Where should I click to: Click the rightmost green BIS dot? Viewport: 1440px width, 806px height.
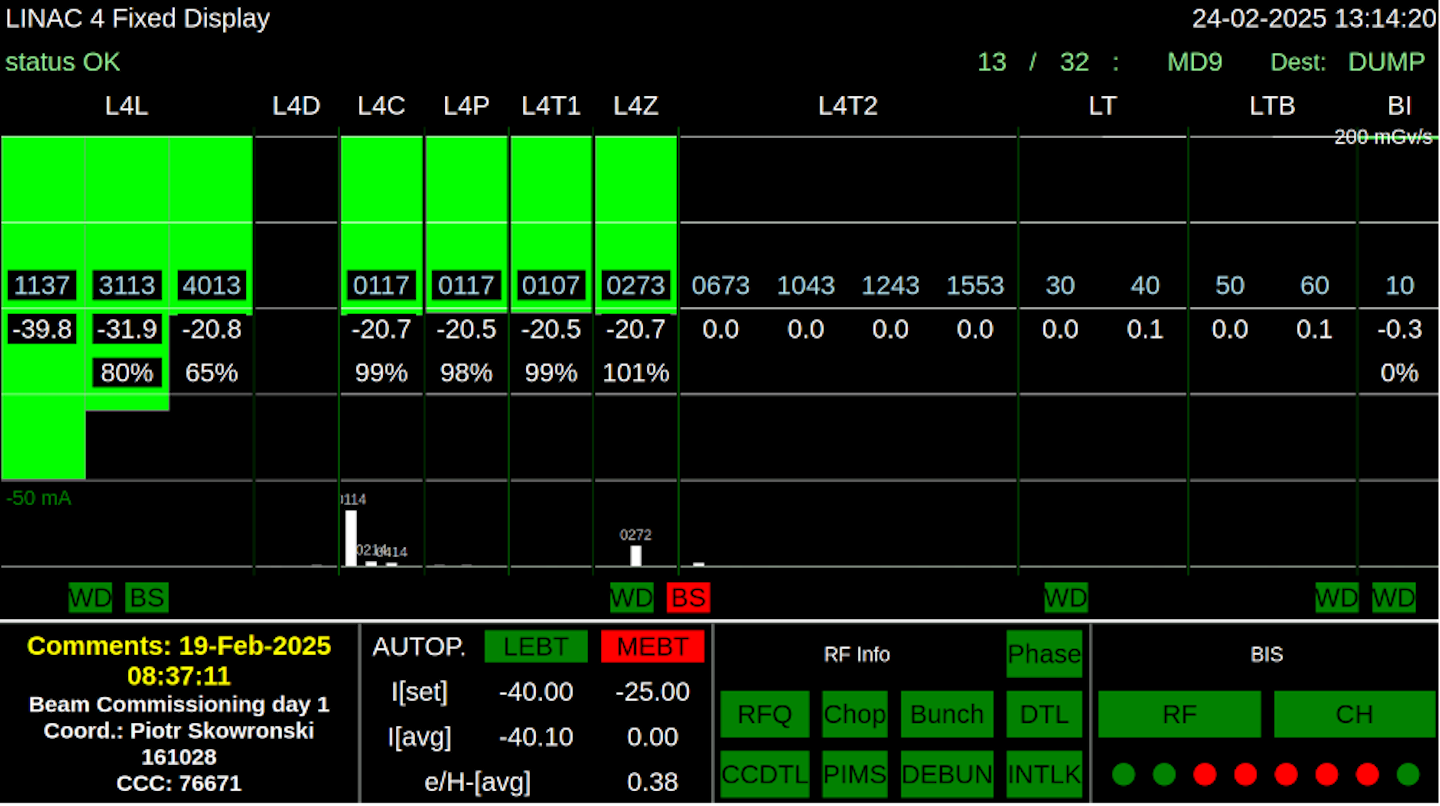(1408, 773)
